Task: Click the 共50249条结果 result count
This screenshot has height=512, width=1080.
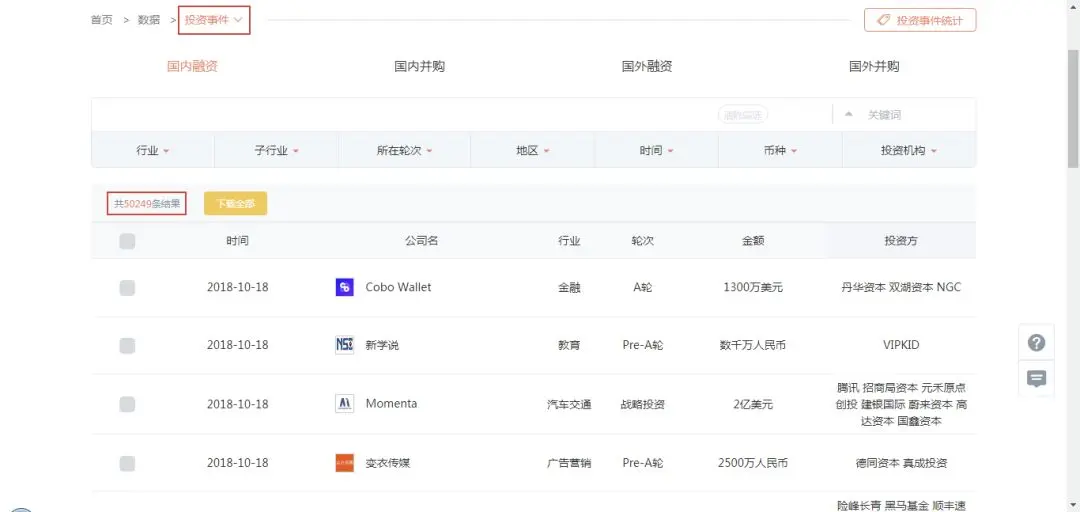Action: click(x=147, y=203)
